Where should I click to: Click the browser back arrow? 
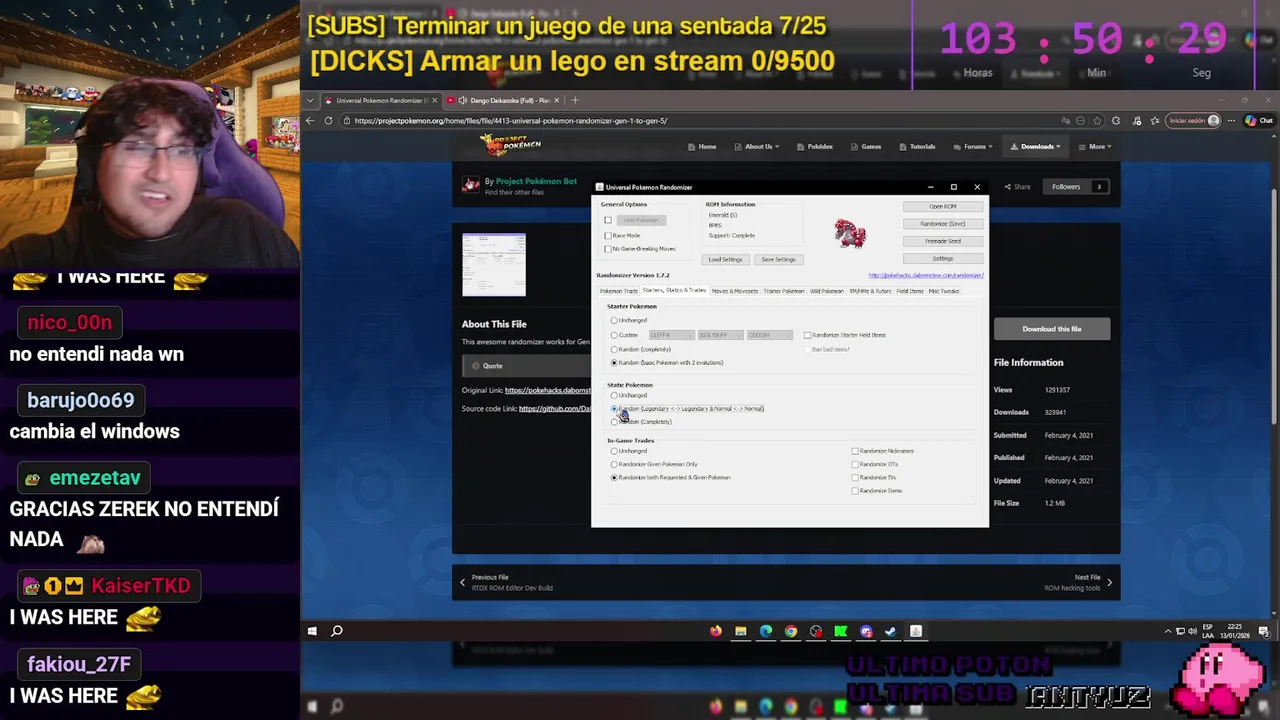pyautogui.click(x=311, y=121)
